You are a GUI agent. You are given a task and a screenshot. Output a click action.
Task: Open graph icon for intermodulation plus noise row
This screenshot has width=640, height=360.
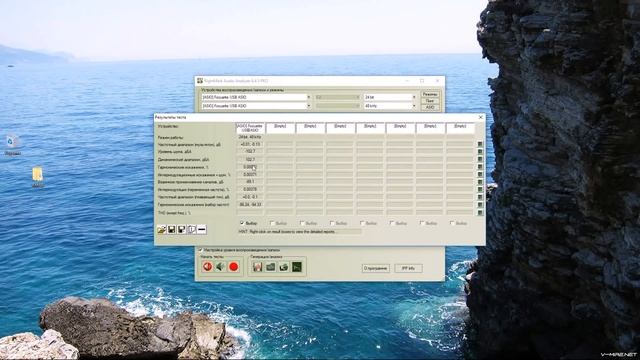[x=480, y=174]
